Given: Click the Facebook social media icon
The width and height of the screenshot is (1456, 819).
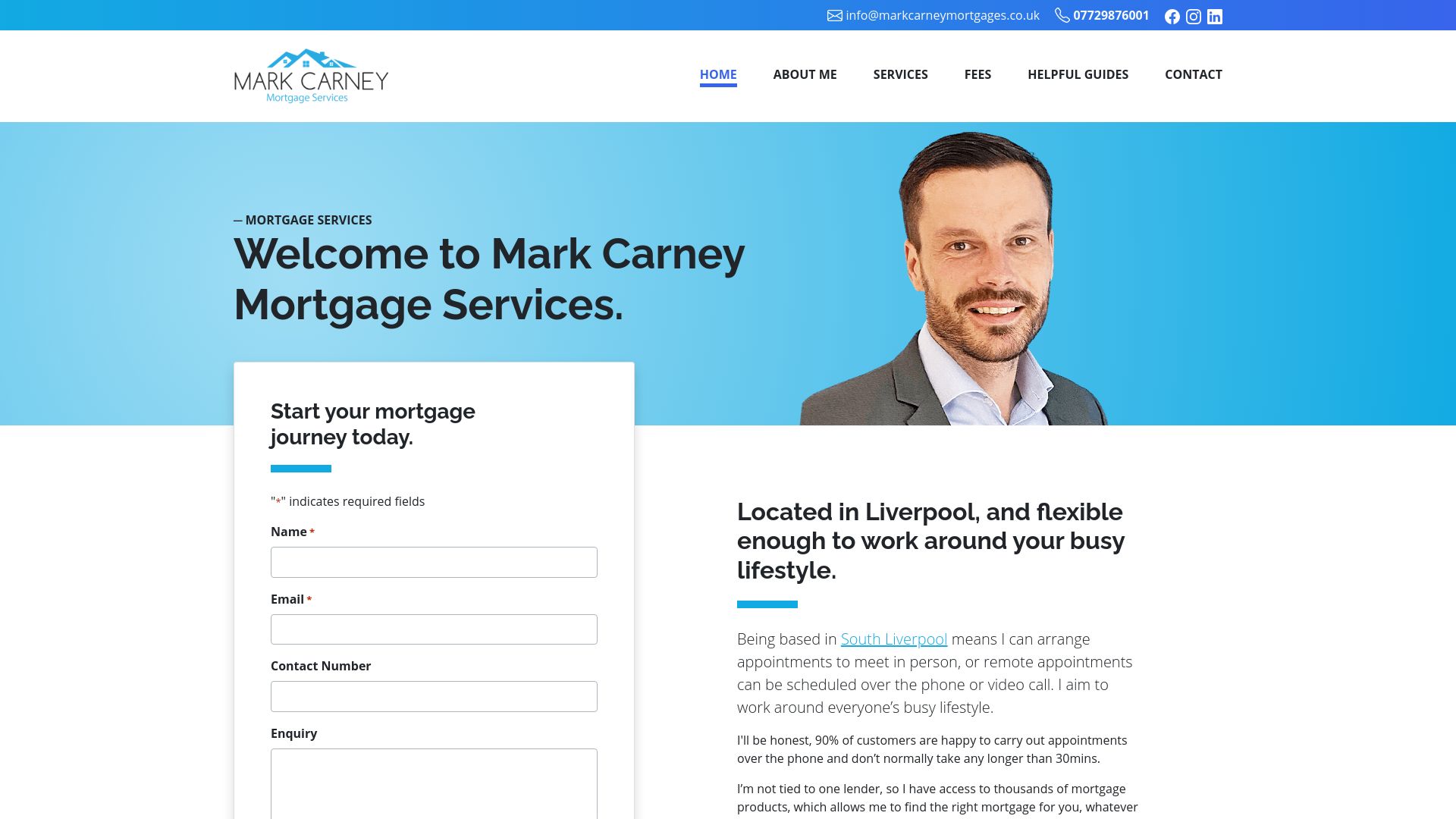Looking at the screenshot, I should pos(1172,16).
